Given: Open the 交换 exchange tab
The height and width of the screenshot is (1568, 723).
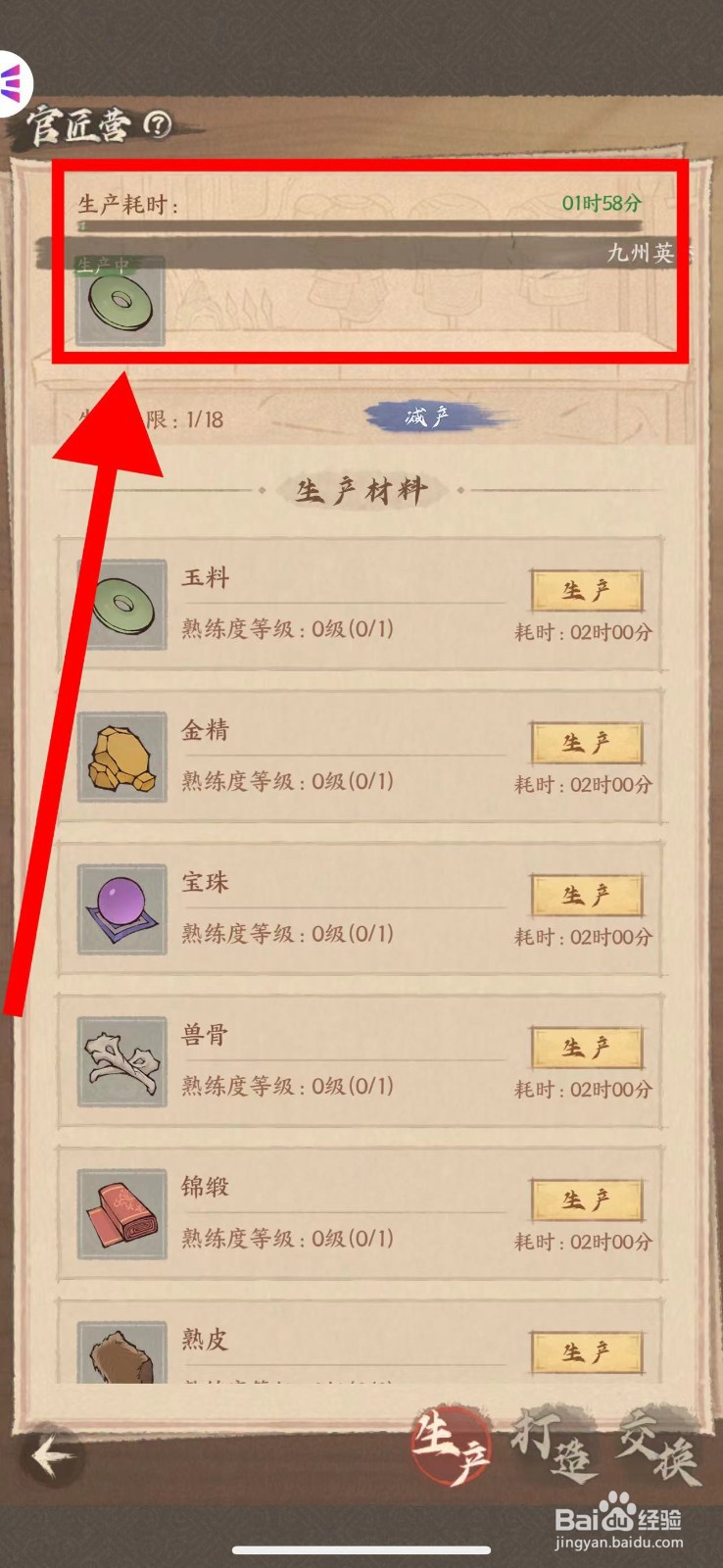Looking at the screenshot, I should [659, 1444].
